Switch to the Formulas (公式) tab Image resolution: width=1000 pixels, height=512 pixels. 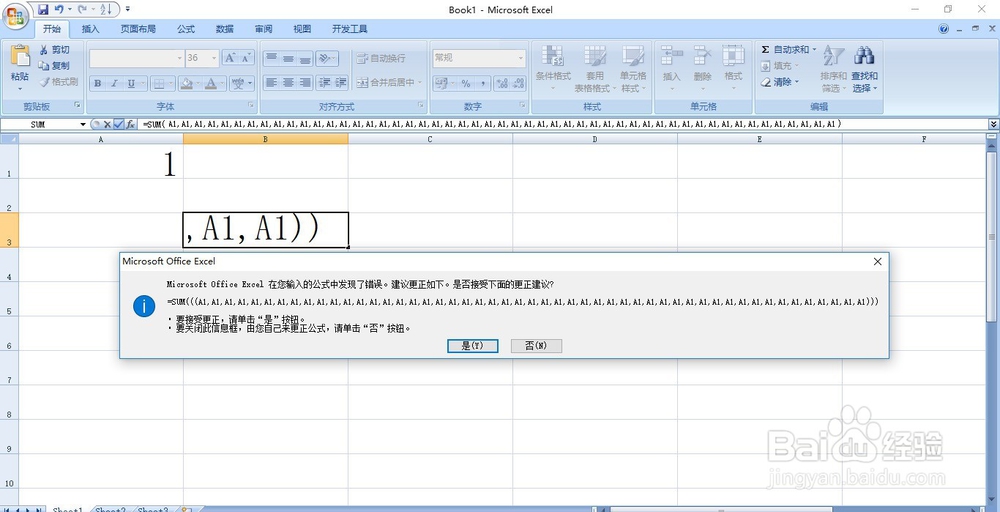[x=186, y=29]
